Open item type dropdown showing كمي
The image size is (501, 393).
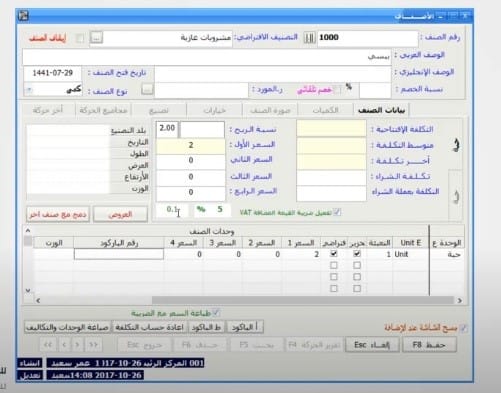(x=29, y=90)
